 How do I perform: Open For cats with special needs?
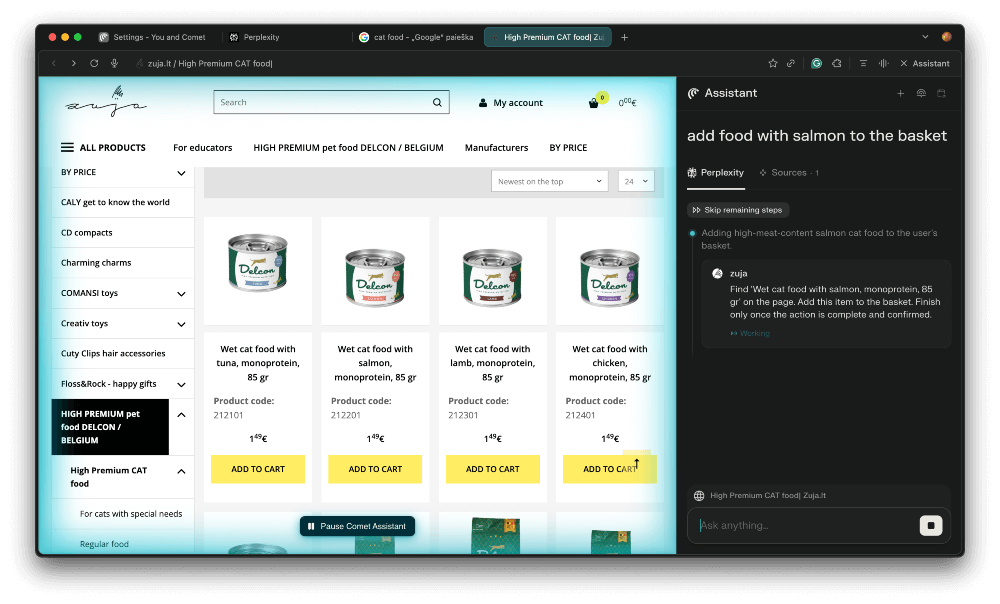pyautogui.click(x=131, y=514)
